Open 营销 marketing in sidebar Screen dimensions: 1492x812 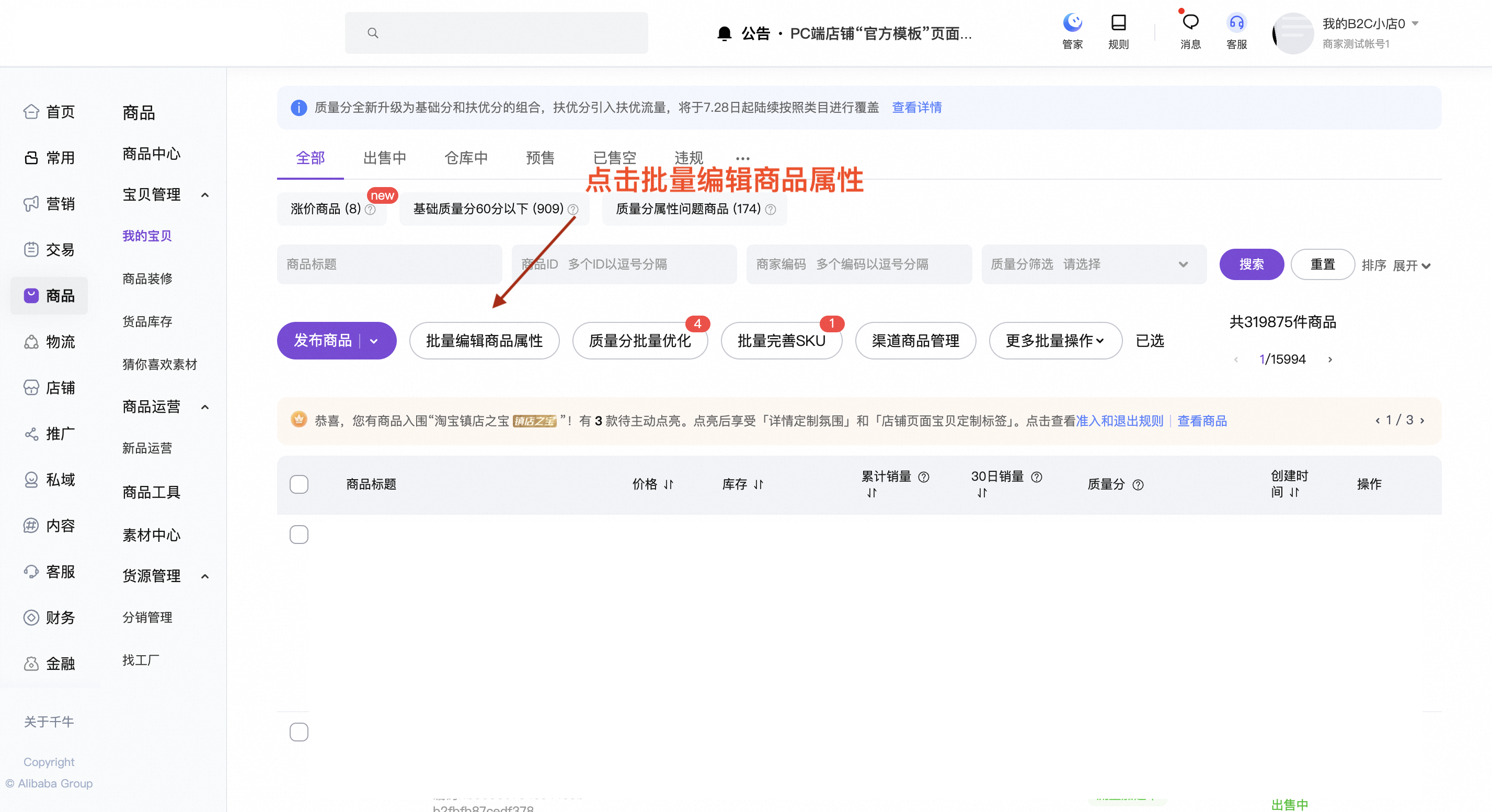(x=49, y=204)
